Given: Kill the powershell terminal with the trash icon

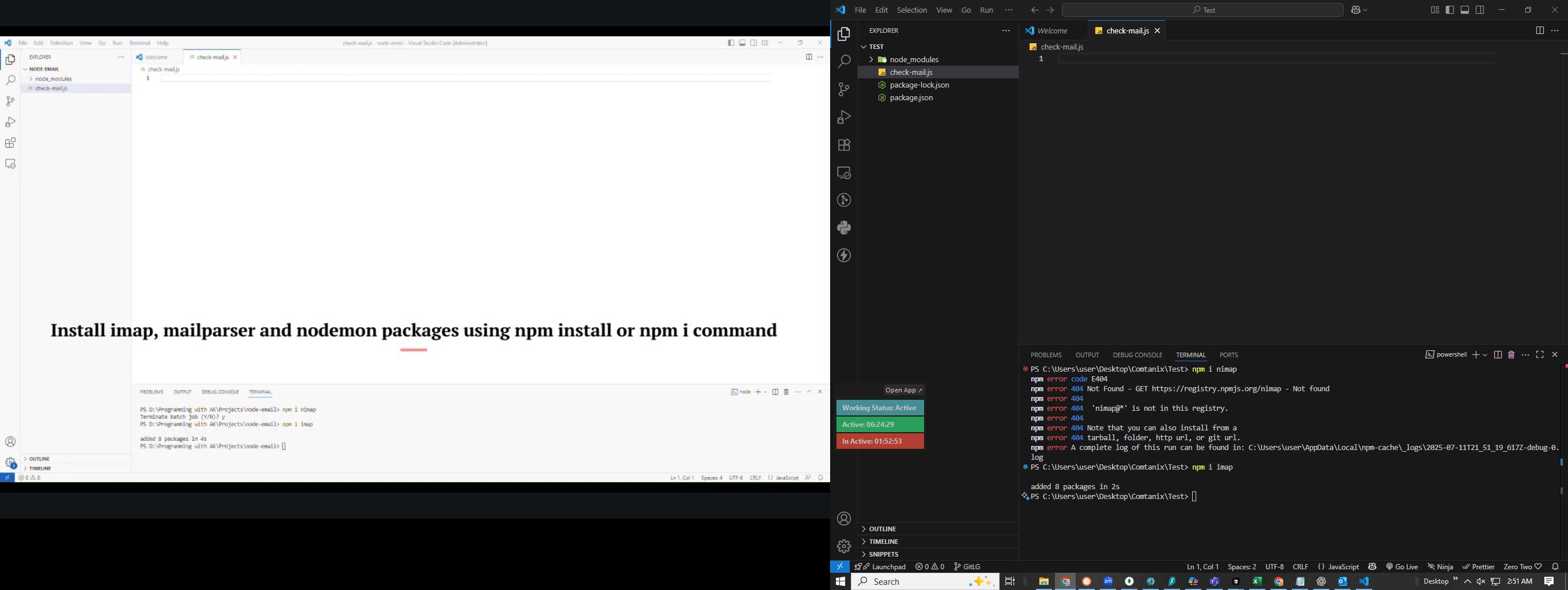Looking at the screenshot, I should pyautogui.click(x=1511, y=354).
